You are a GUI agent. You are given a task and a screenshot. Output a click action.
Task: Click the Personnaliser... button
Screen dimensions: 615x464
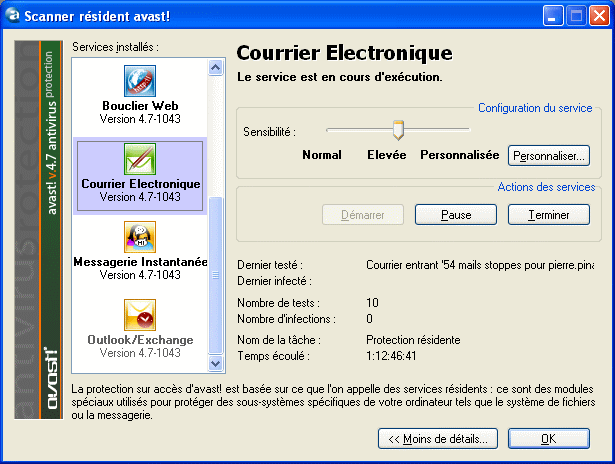pyautogui.click(x=549, y=156)
